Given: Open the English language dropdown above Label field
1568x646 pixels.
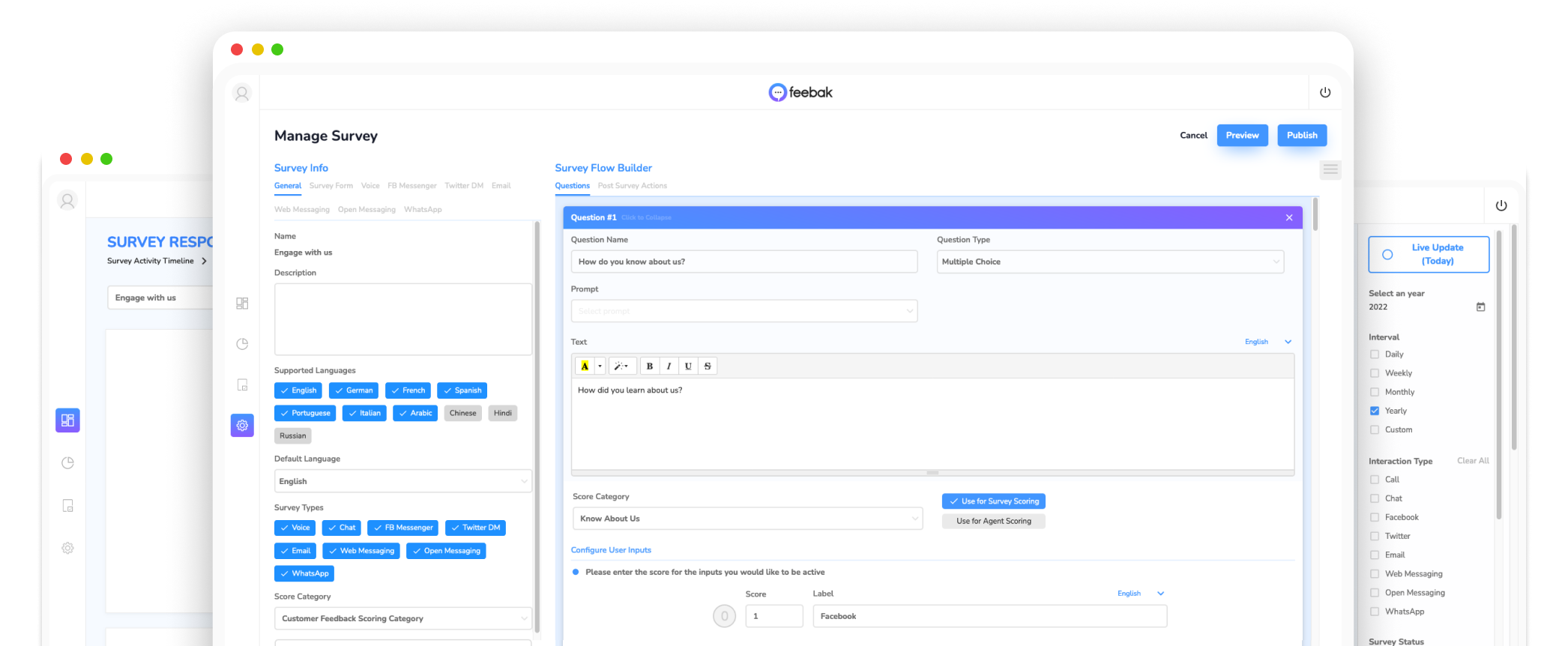Looking at the screenshot, I should (x=1141, y=594).
